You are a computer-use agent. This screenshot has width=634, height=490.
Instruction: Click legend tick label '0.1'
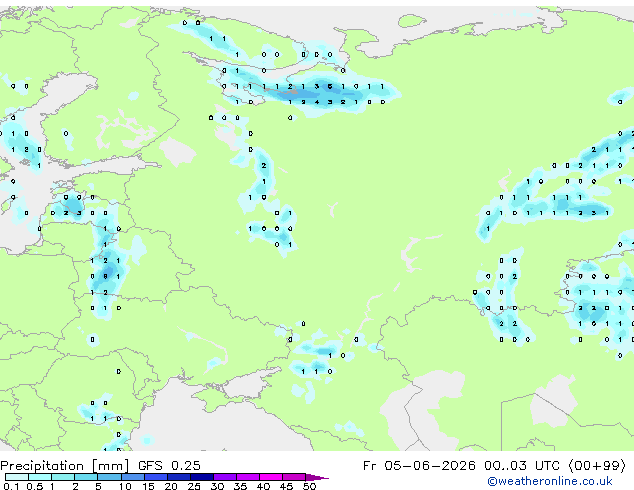click(11, 486)
